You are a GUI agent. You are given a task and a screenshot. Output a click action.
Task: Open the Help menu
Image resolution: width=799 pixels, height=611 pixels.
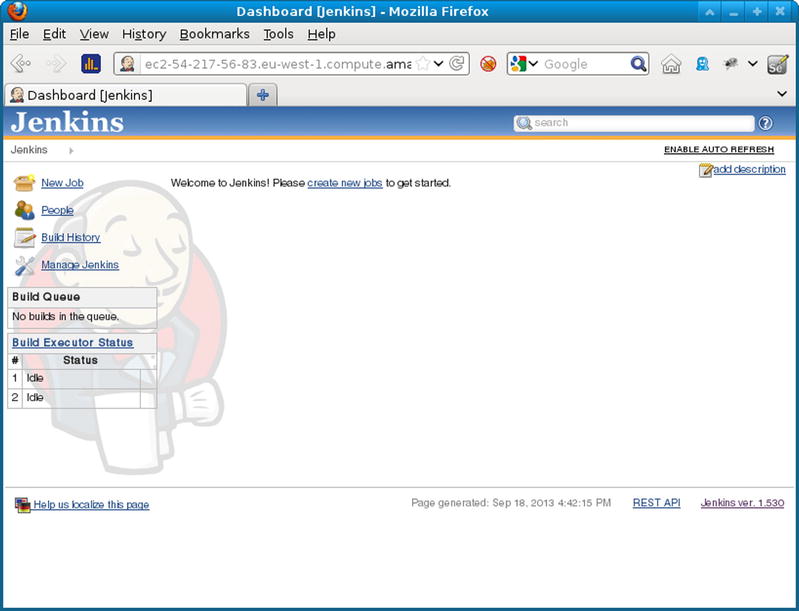click(x=321, y=34)
